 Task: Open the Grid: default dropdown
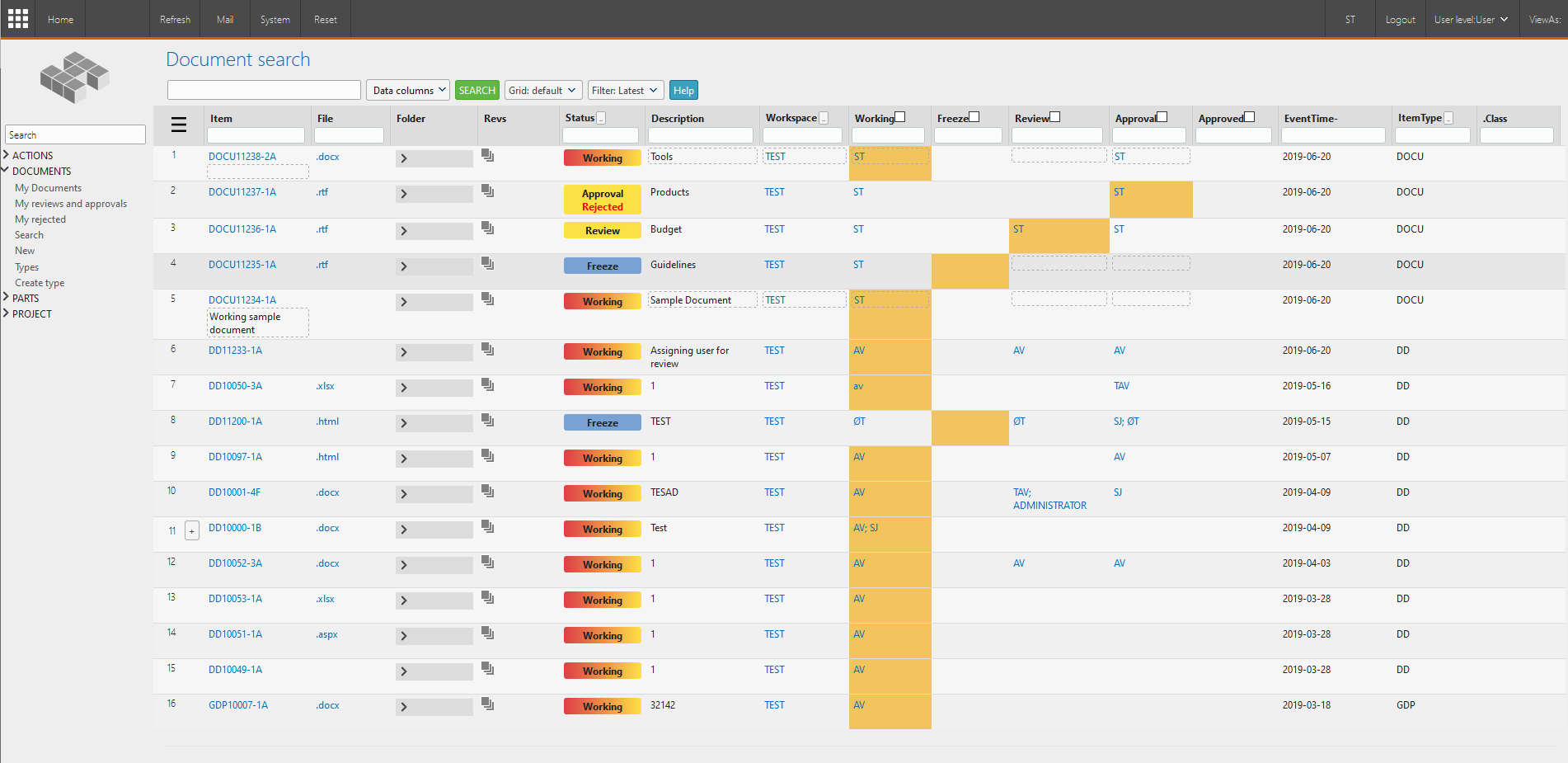click(543, 90)
